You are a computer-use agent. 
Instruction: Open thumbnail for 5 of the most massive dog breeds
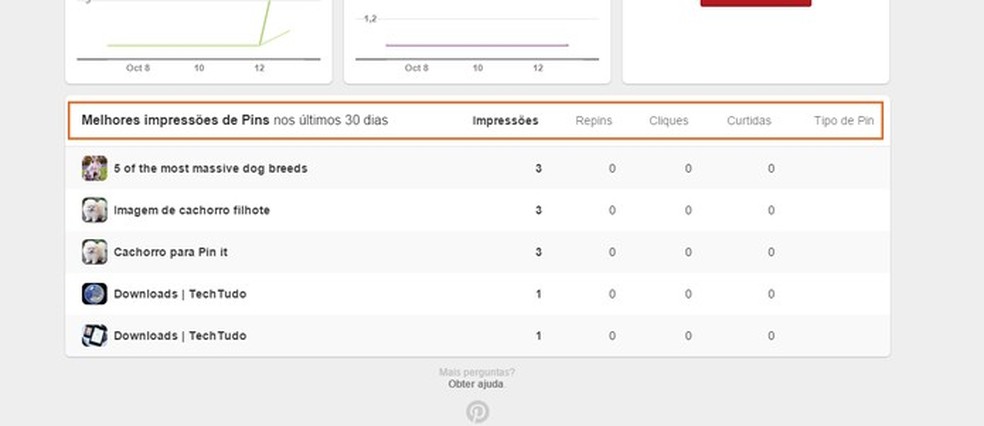coord(94,168)
